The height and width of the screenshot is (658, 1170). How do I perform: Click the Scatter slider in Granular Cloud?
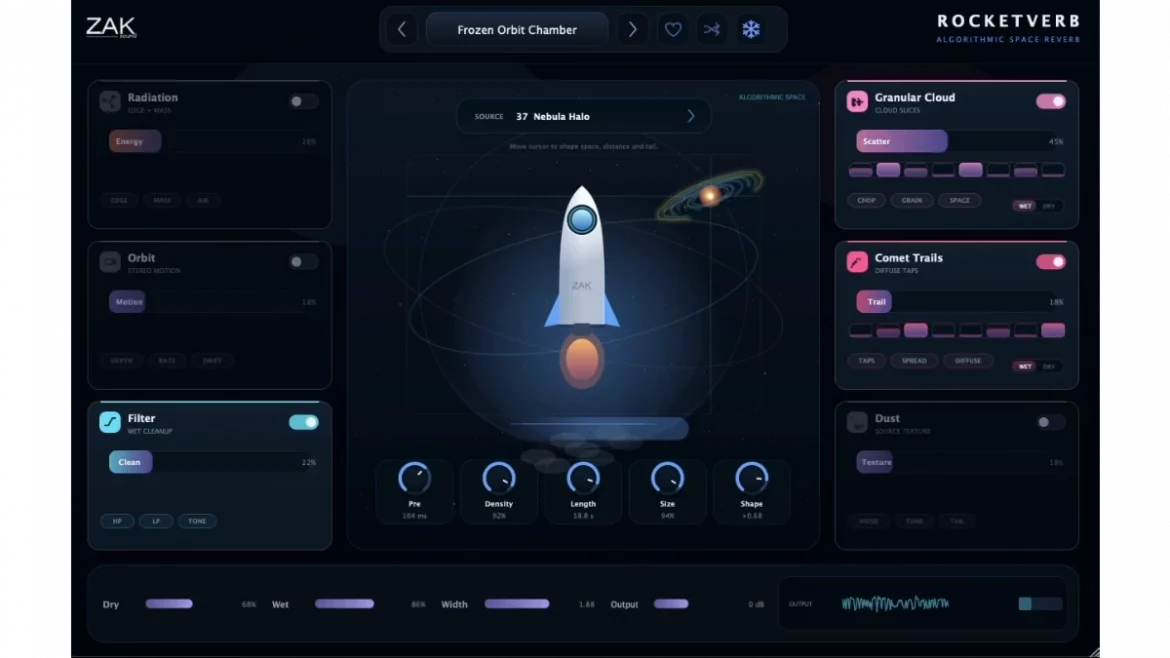coord(960,142)
